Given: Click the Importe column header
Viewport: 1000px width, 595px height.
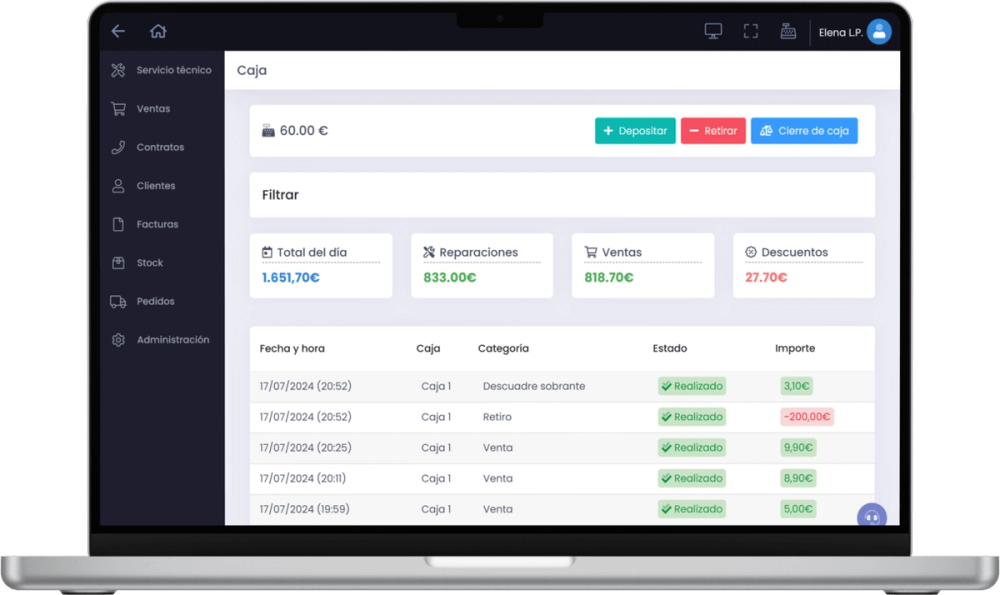Looking at the screenshot, I should click(795, 349).
